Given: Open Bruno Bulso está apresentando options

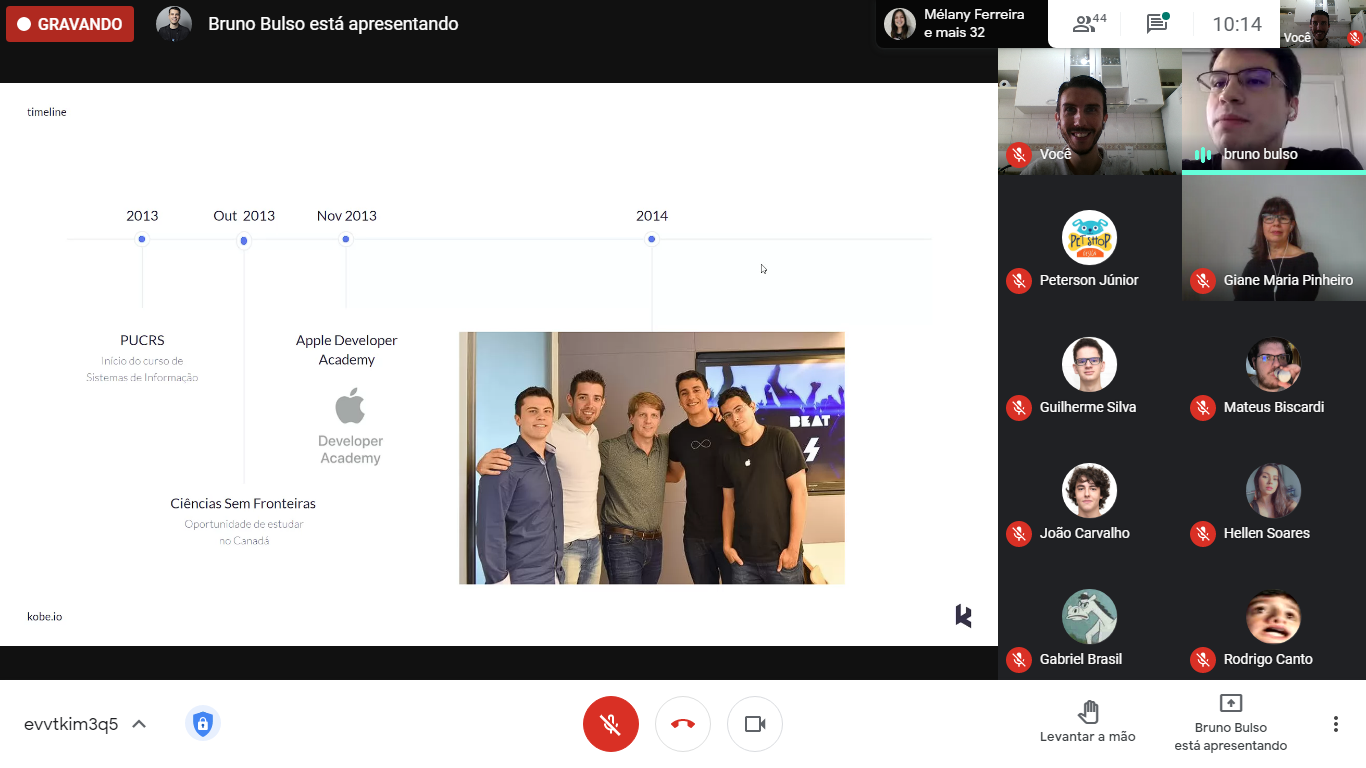Looking at the screenshot, I should pyautogui.click(x=1230, y=723).
